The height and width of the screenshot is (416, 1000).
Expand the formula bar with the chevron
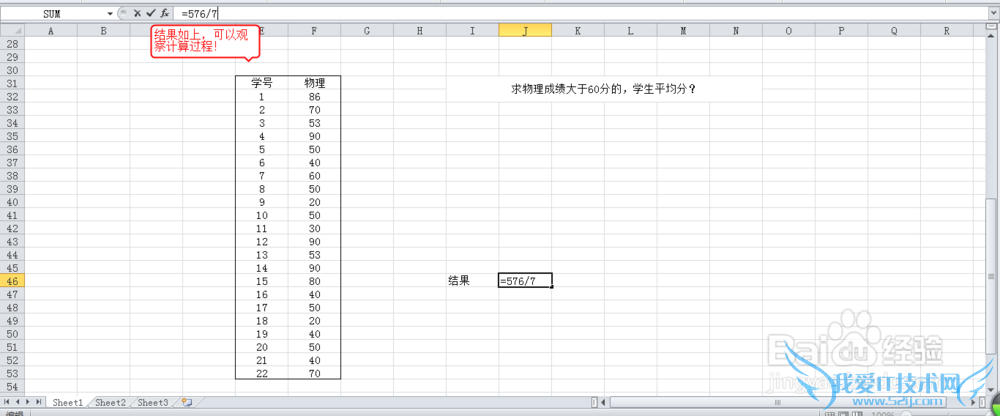click(x=992, y=13)
